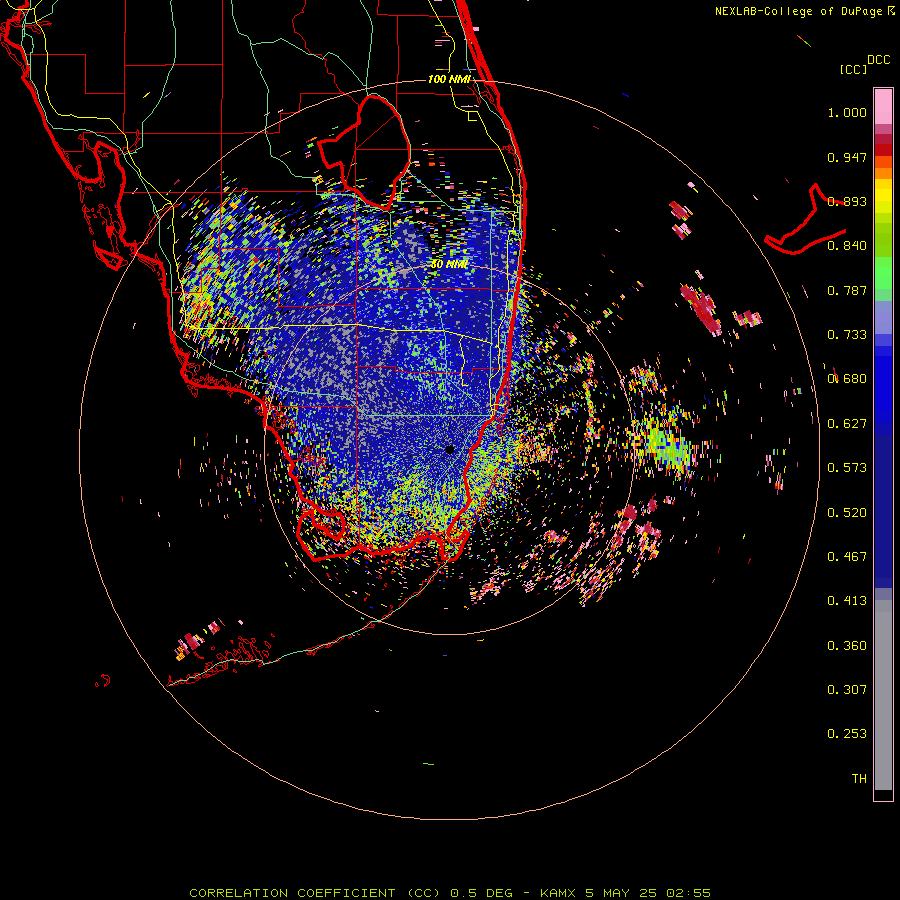This screenshot has width=900, height=900.
Task: Pick the 0.893 scale value
Action: (x=847, y=201)
